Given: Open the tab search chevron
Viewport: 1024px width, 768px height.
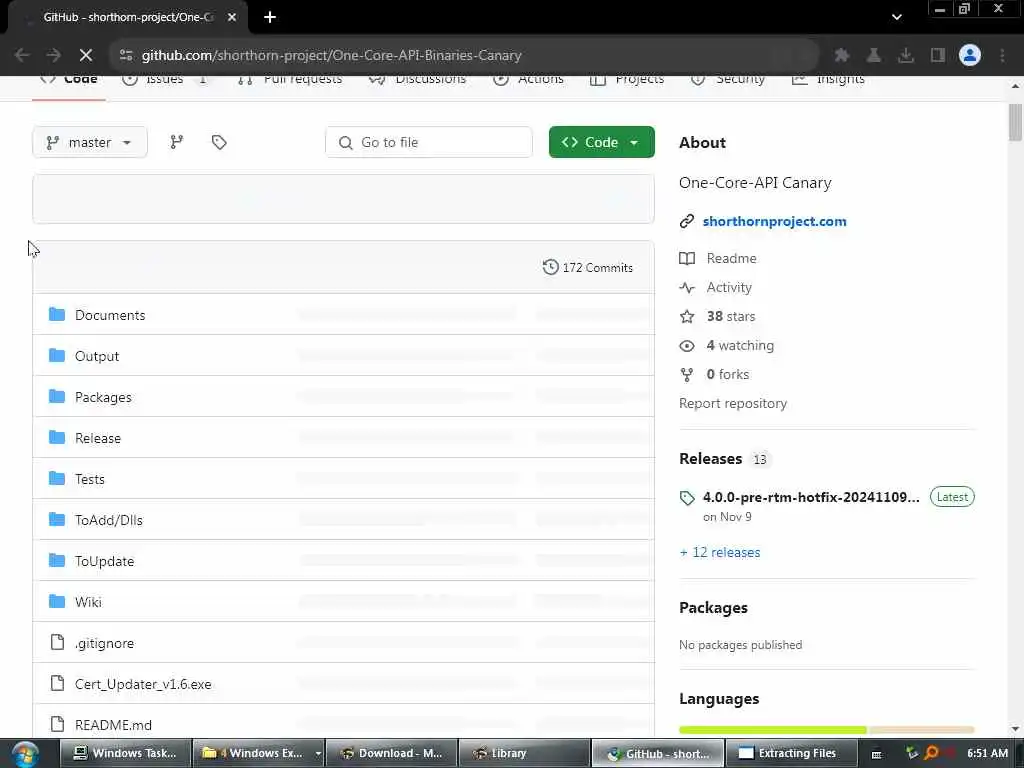Looking at the screenshot, I should (897, 18).
